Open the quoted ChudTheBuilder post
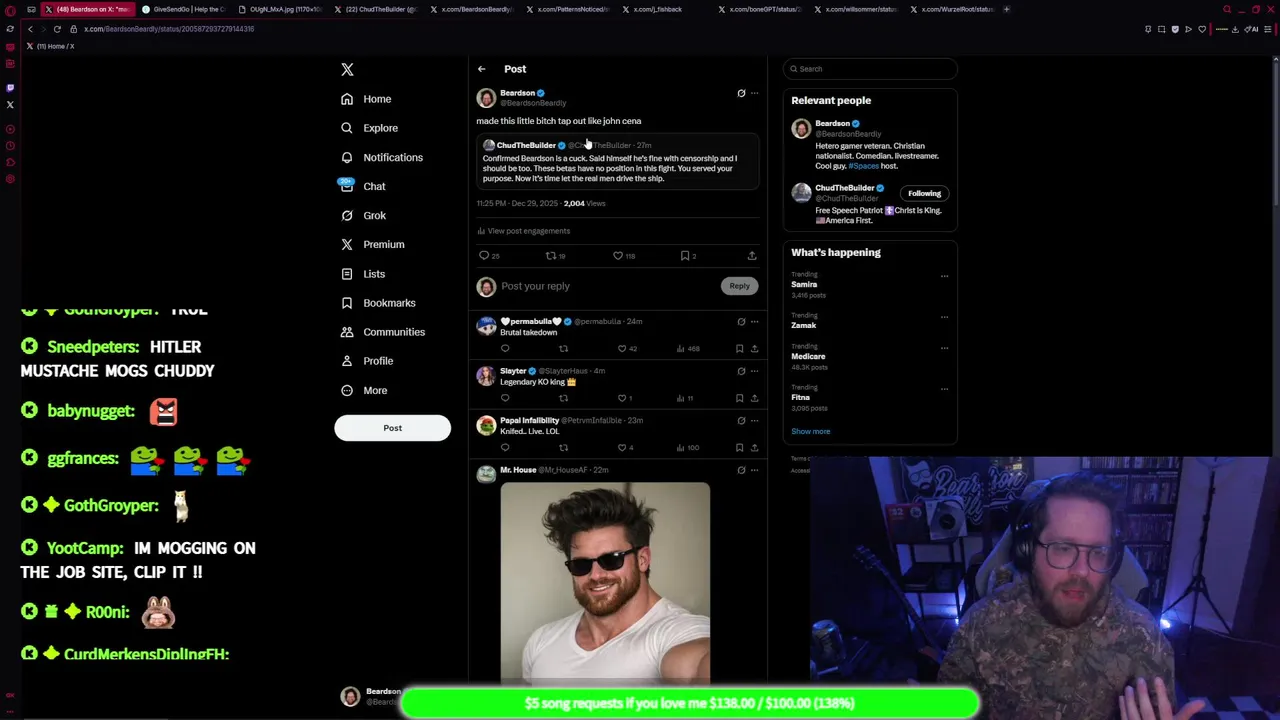Viewport: 1280px width, 720px height. [617, 163]
